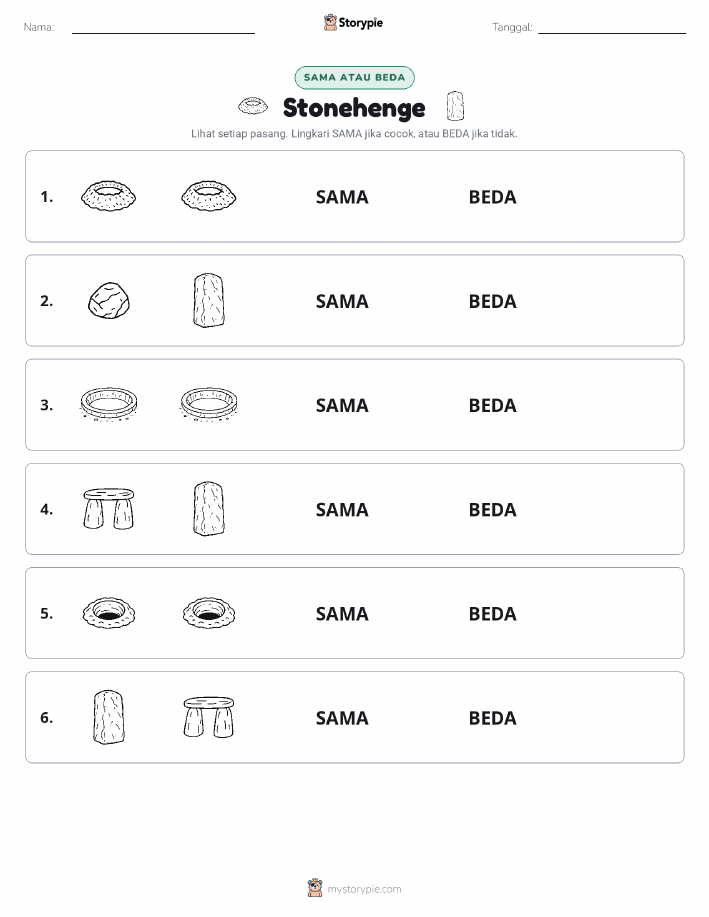This screenshot has height=917, width=709.
Task: Click the trilithon image in row 4
Action: [x=109, y=509]
